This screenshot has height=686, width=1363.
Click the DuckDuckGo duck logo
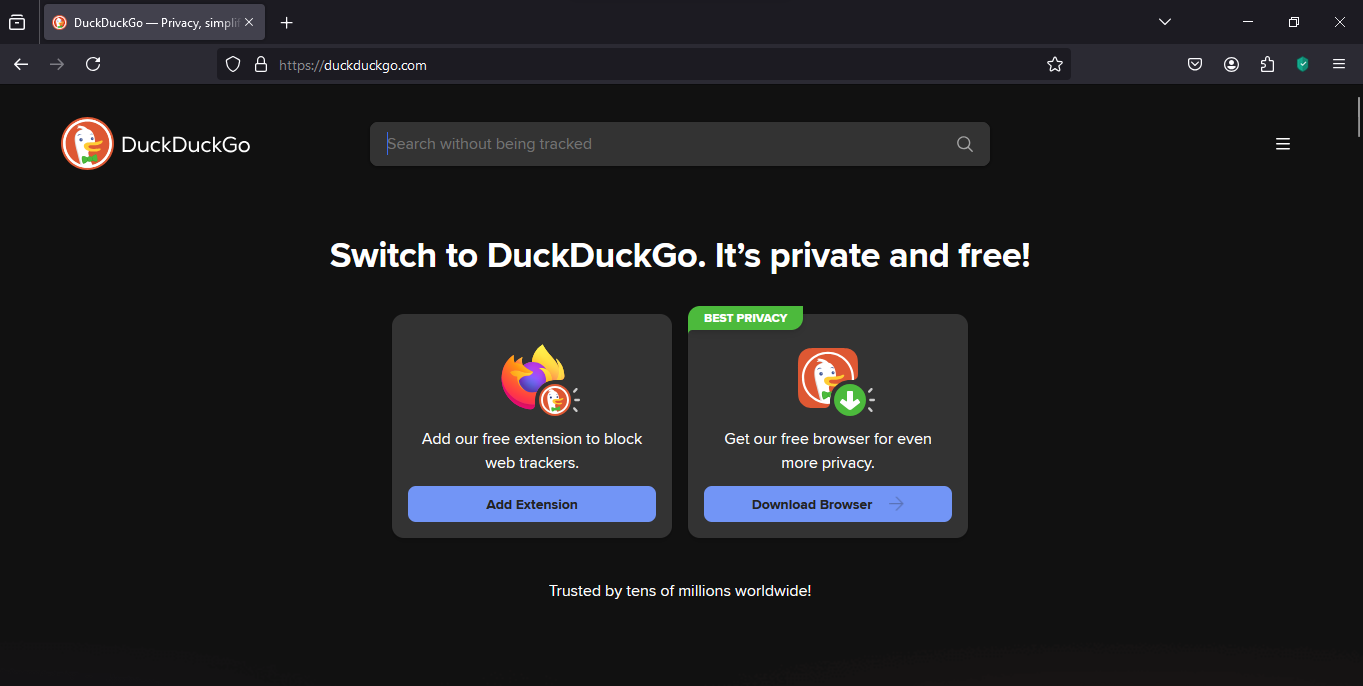click(x=87, y=144)
